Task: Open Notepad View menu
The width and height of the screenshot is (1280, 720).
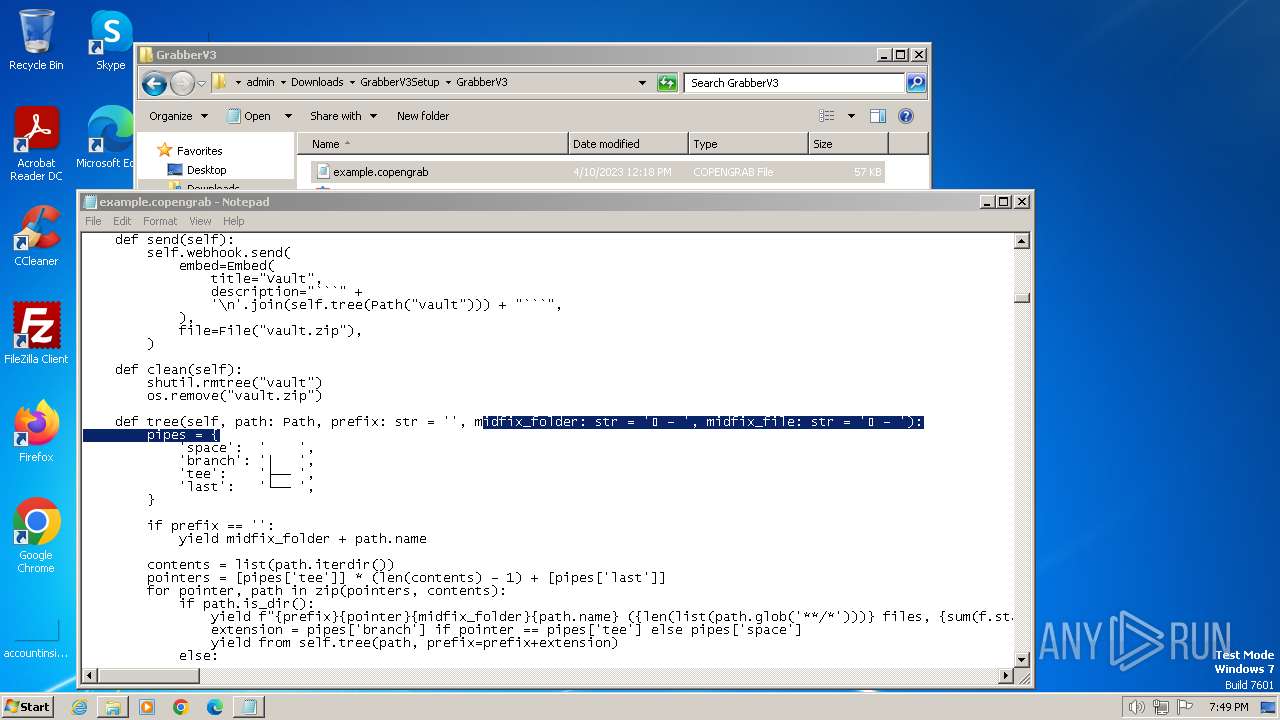Action: pos(200,221)
